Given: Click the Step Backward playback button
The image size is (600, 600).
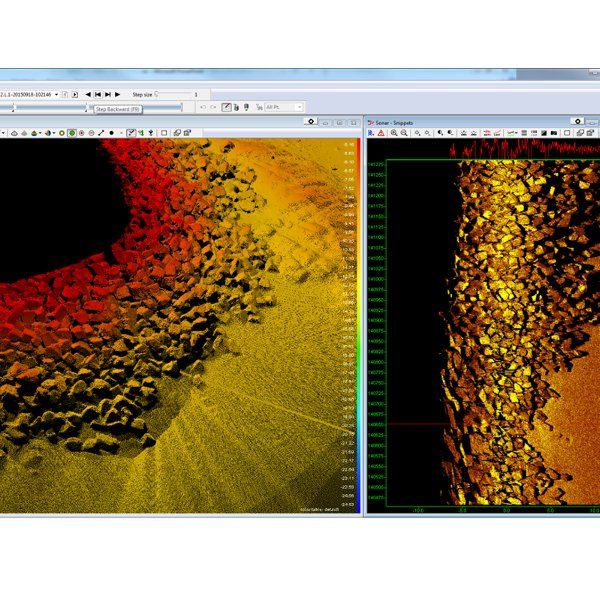Looking at the screenshot, I should click(x=99, y=94).
